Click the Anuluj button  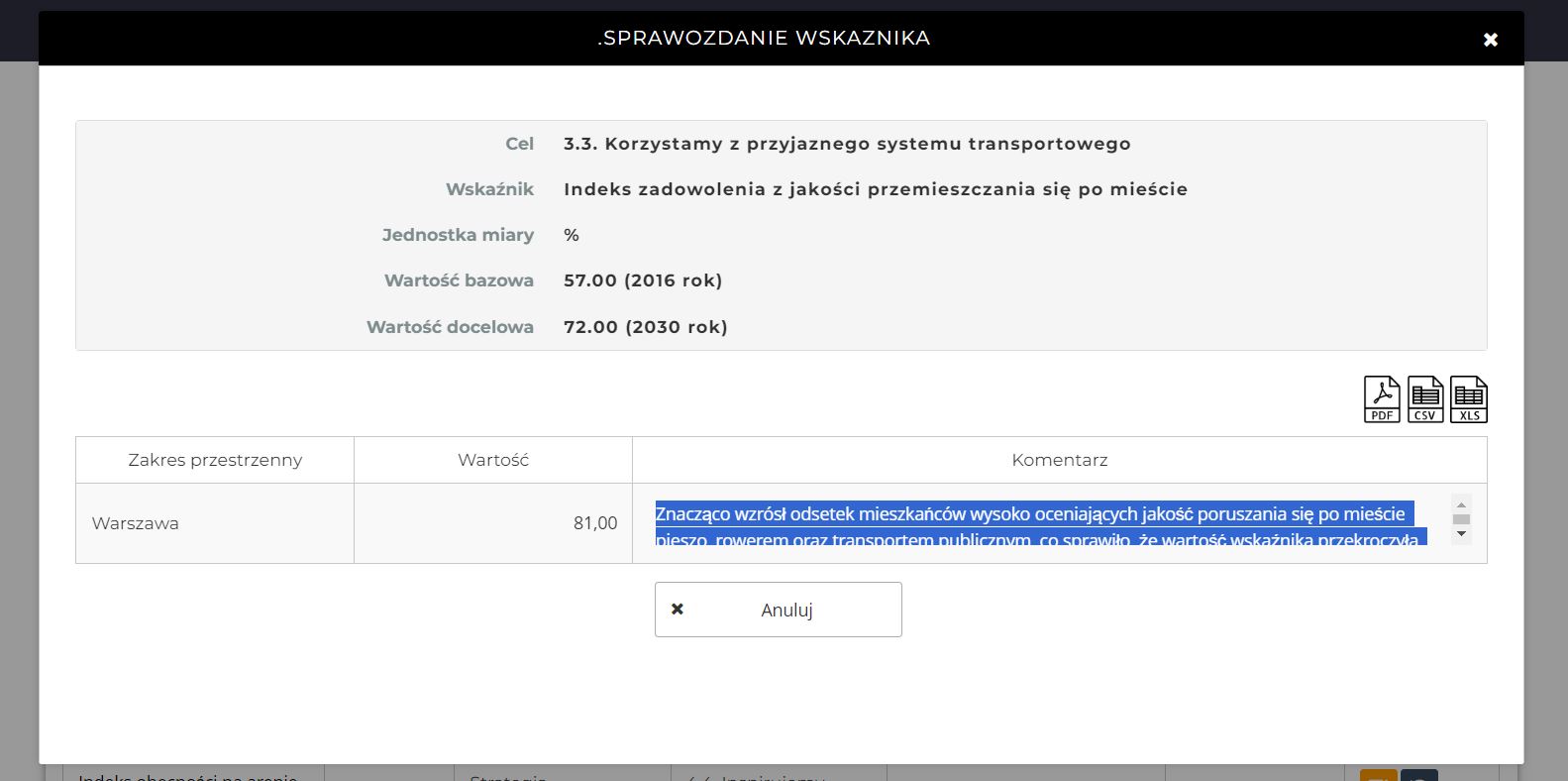pyautogui.click(x=778, y=610)
